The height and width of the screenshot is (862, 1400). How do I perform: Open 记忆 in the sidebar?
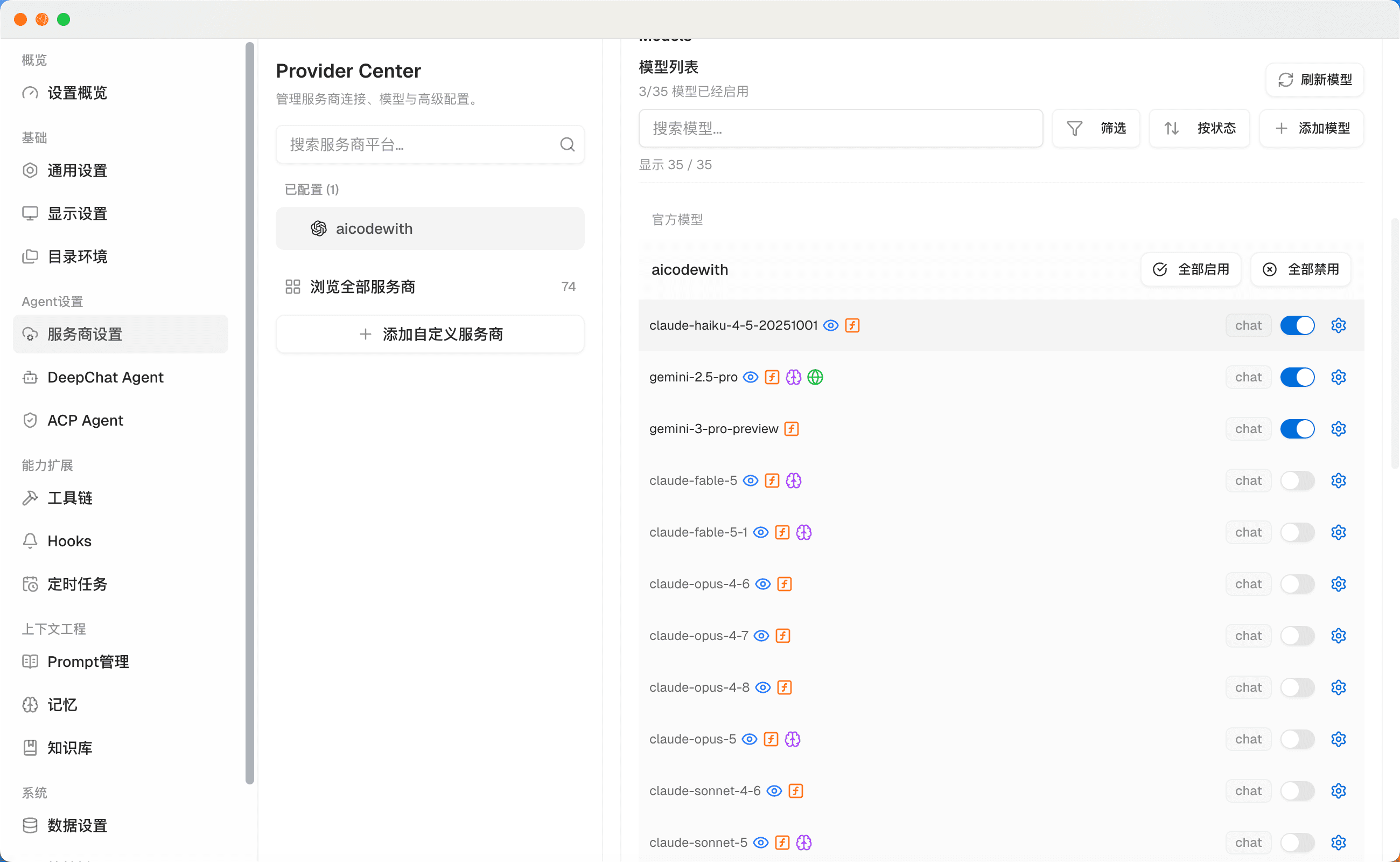tap(120, 705)
